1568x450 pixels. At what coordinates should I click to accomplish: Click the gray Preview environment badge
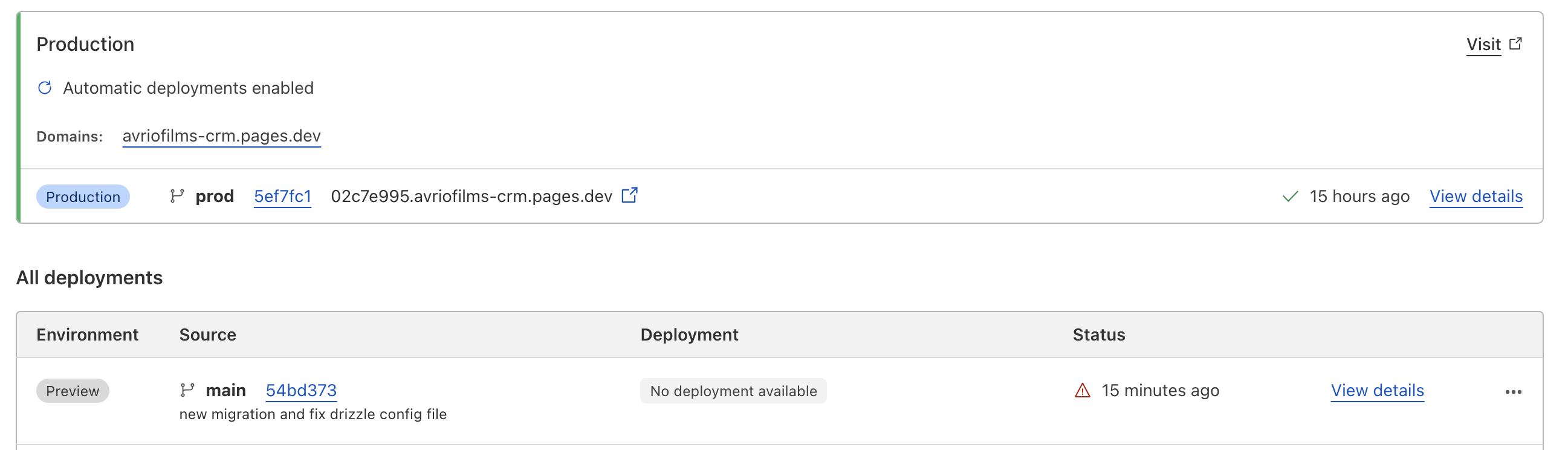click(73, 391)
